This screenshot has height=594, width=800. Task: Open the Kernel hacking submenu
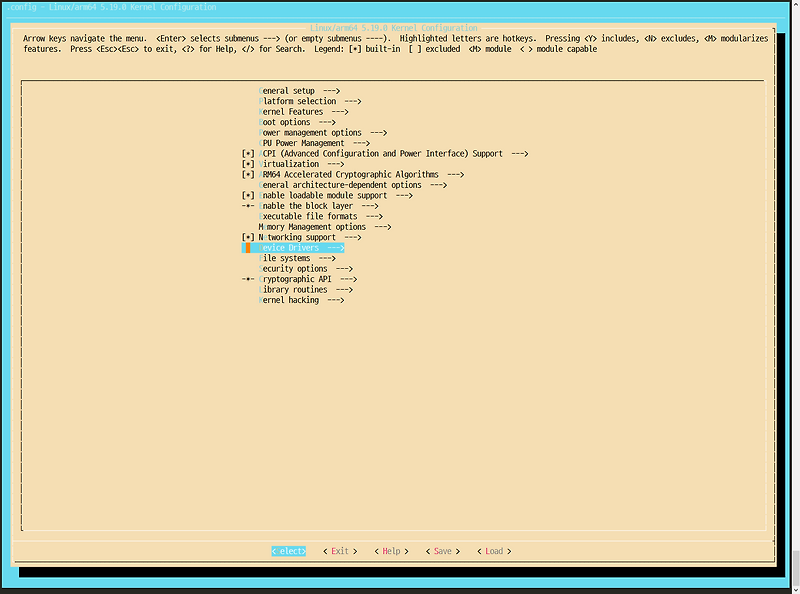coord(290,299)
